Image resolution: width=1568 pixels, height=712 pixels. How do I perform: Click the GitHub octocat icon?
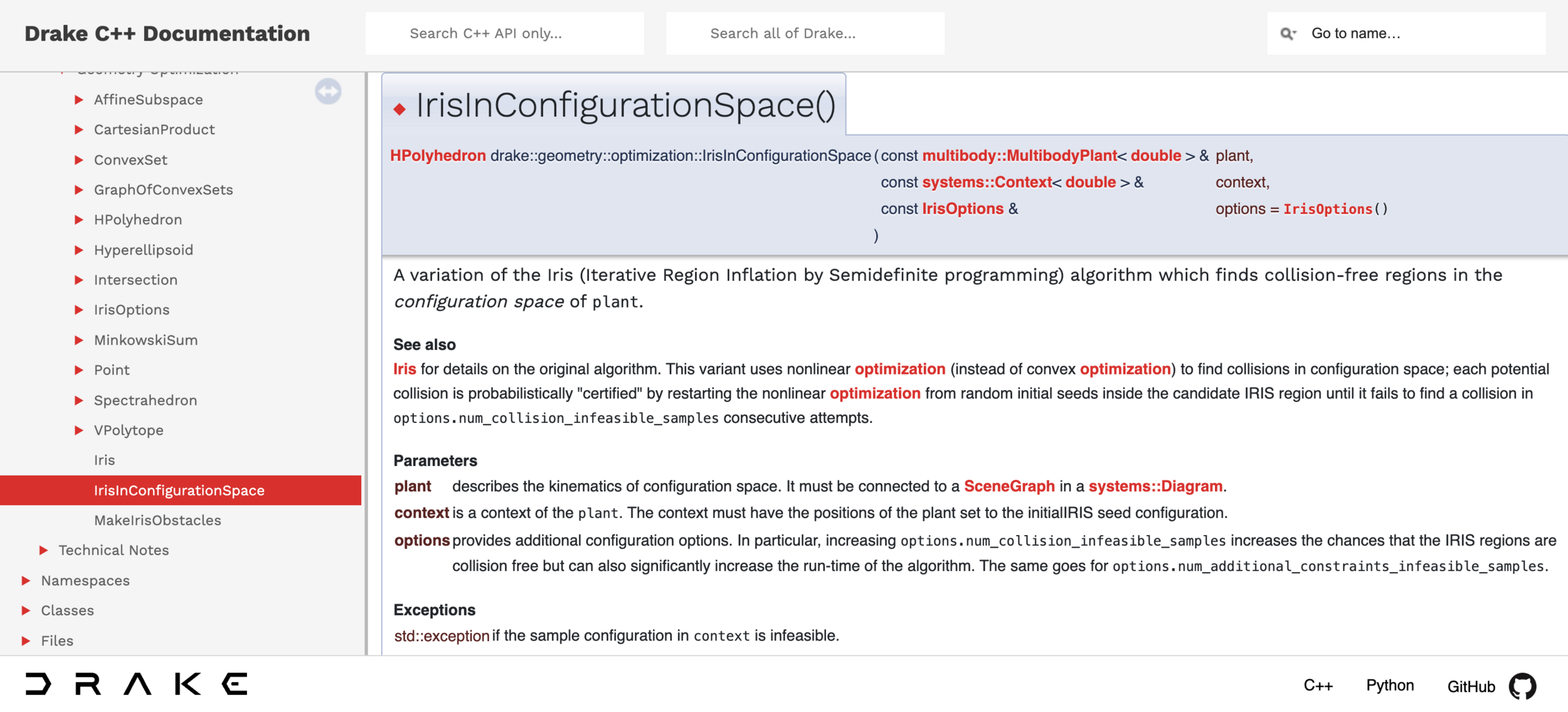click(x=1522, y=686)
